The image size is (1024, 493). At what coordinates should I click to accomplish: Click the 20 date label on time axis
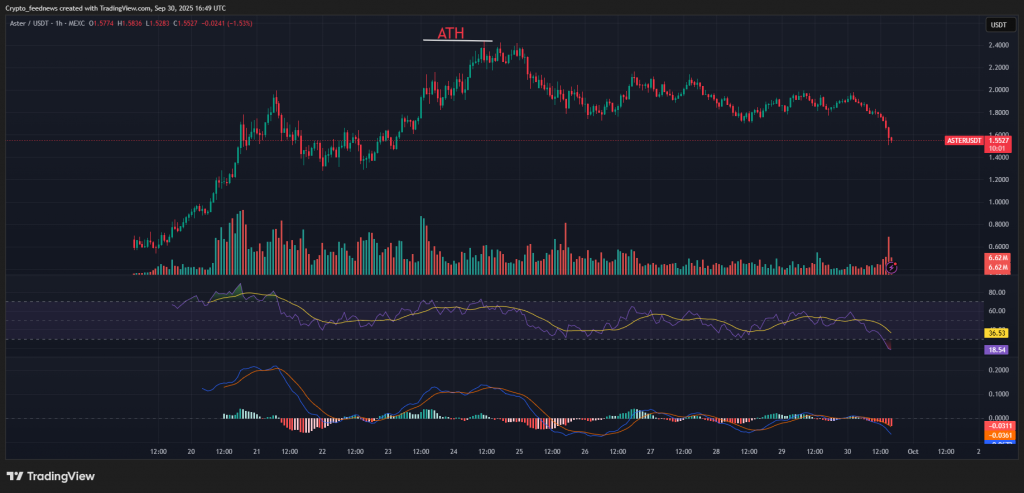[x=191, y=452]
